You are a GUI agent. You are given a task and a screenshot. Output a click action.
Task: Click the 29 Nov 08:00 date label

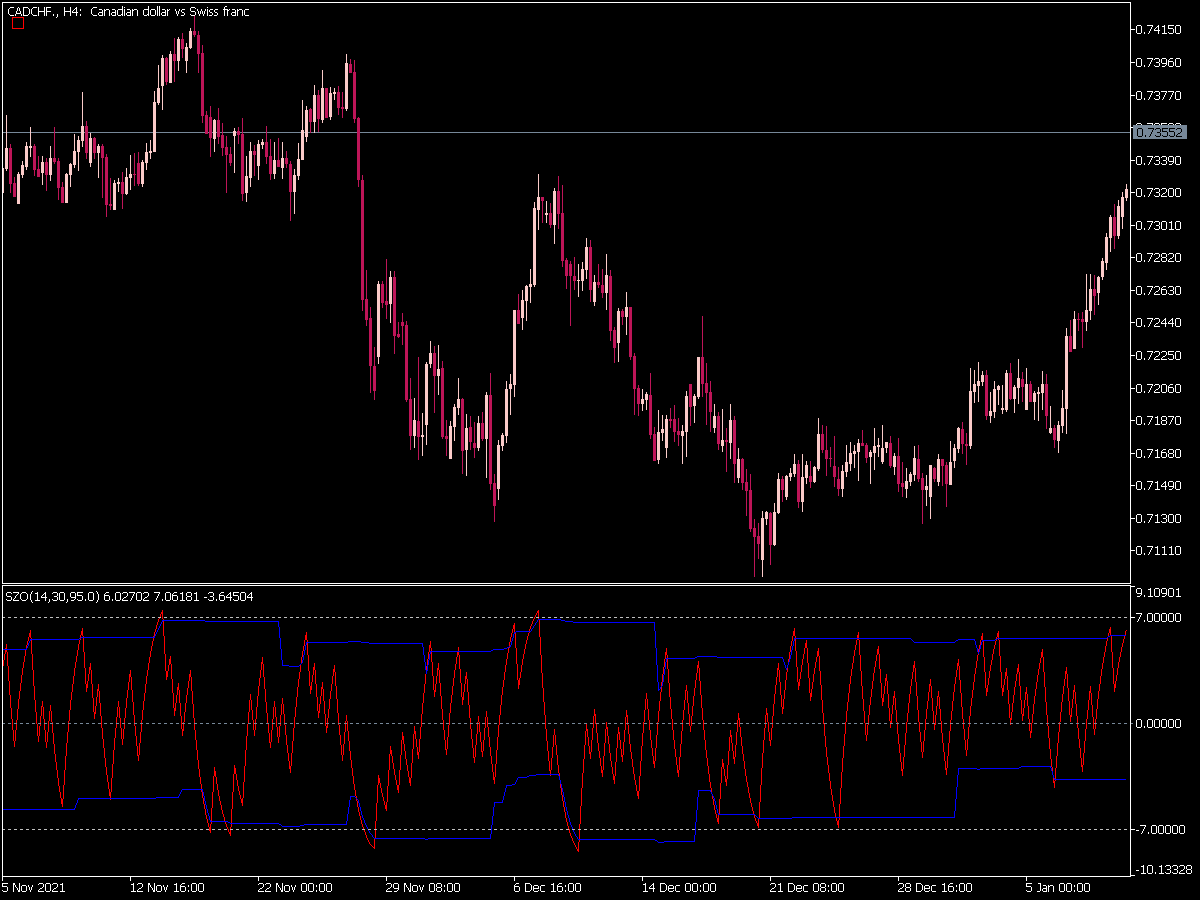coord(423,887)
